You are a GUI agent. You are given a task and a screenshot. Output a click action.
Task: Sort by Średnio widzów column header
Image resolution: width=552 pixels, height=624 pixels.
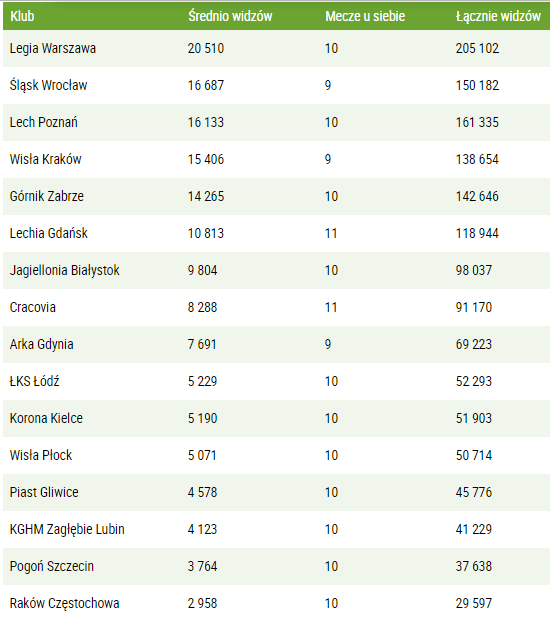[230, 16]
